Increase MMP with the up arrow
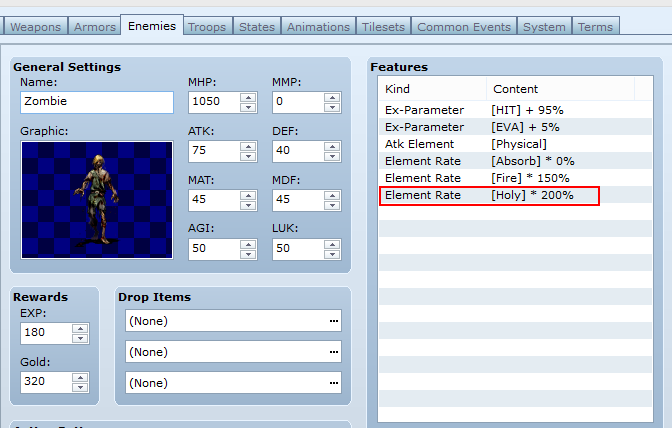The width and height of the screenshot is (672, 428). point(332,97)
